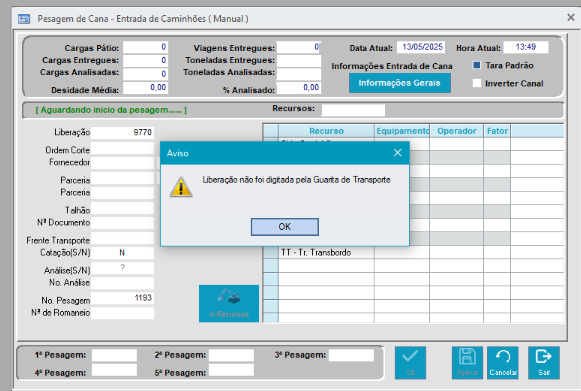Click the Nº Documento input field
Image resolution: width=581 pixels, height=391 pixels.
pyautogui.click(x=122, y=223)
